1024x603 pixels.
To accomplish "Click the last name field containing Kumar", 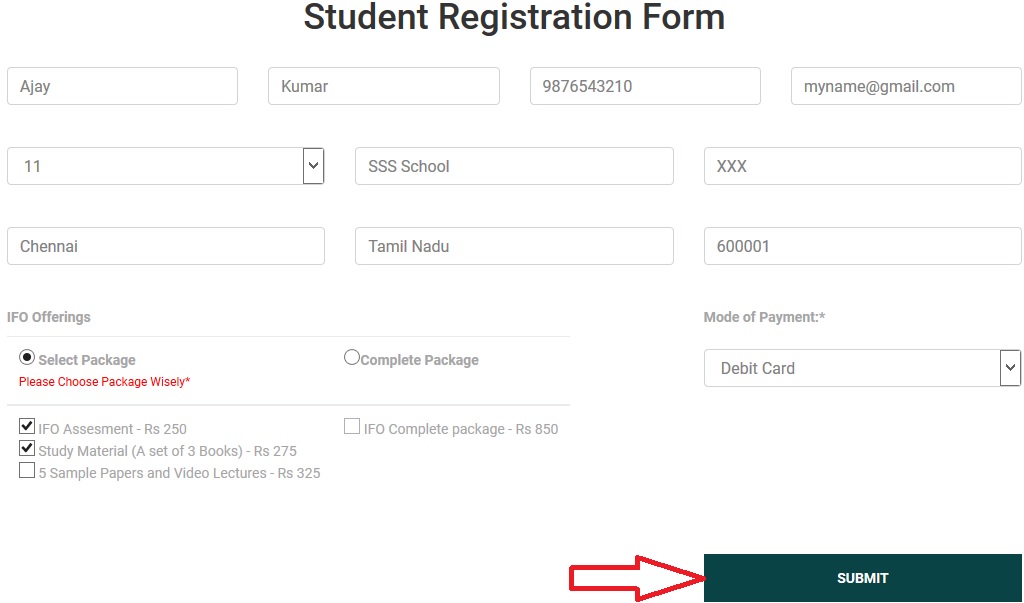I will click(383, 86).
